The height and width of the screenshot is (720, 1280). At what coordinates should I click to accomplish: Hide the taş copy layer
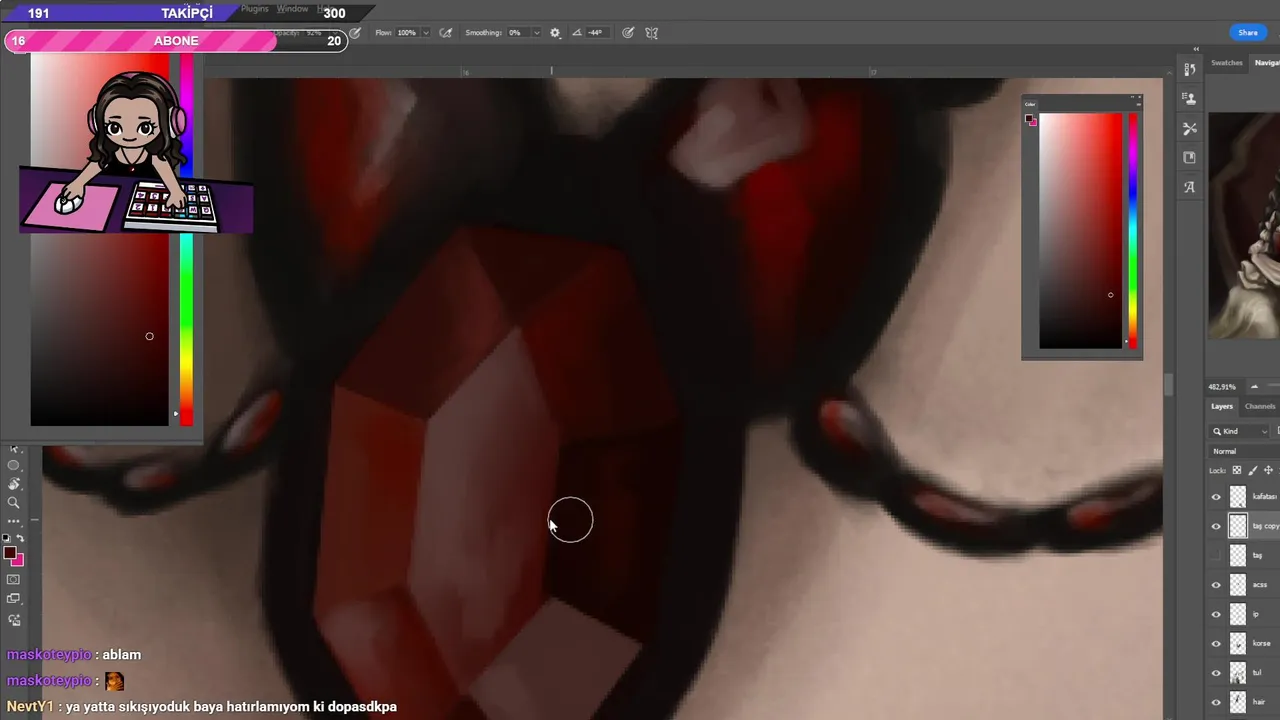pos(1216,526)
